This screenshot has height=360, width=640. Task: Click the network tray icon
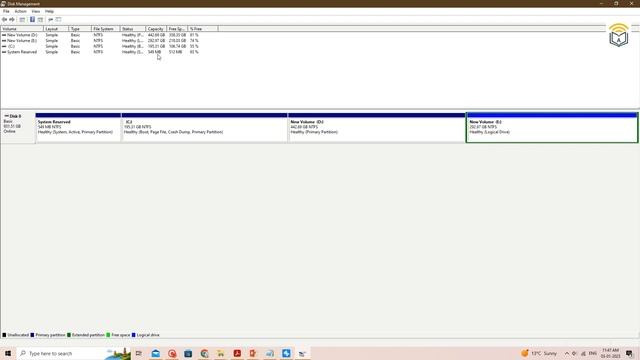(583, 353)
